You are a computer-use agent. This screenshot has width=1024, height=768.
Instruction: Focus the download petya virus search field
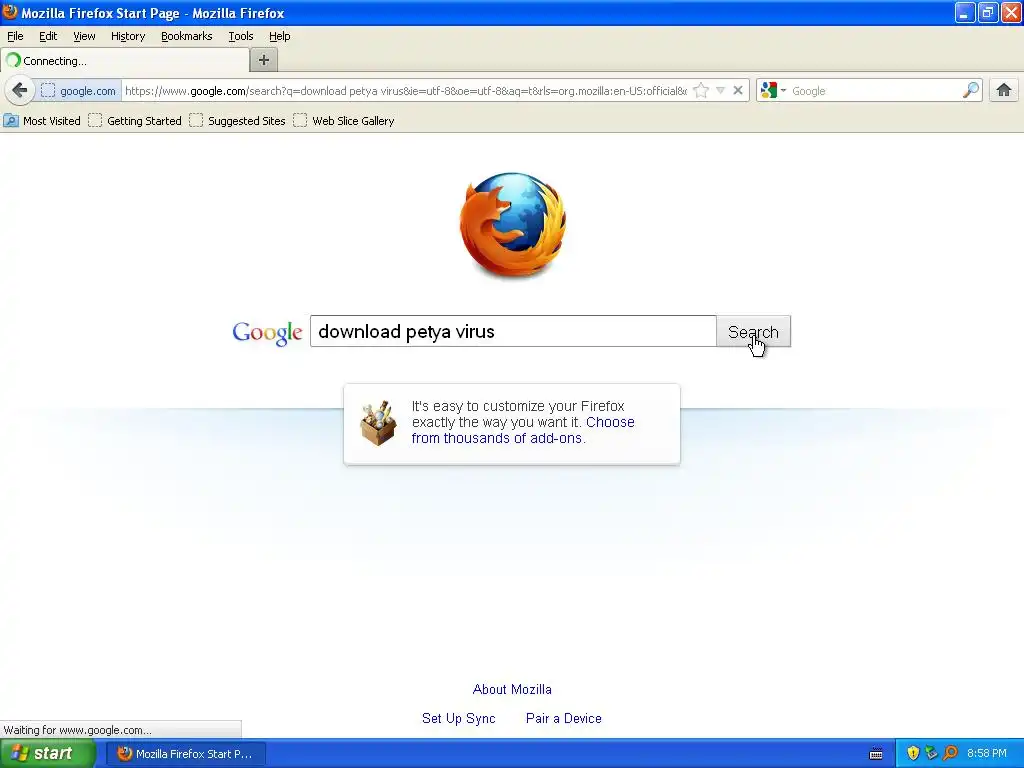coord(513,332)
